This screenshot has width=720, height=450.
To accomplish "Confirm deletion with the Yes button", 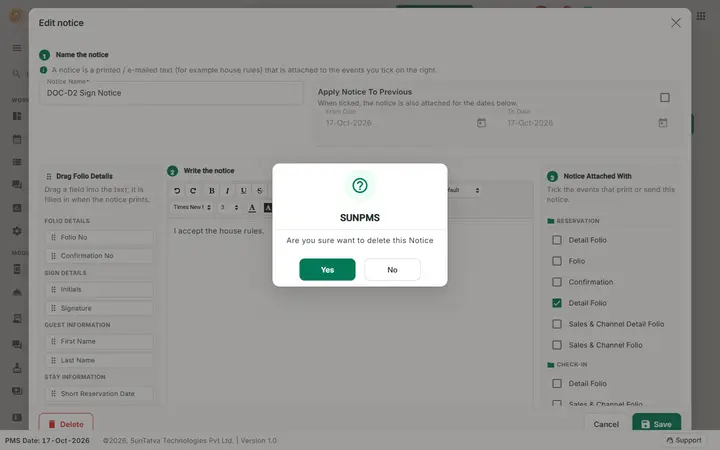I will (x=327, y=270).
